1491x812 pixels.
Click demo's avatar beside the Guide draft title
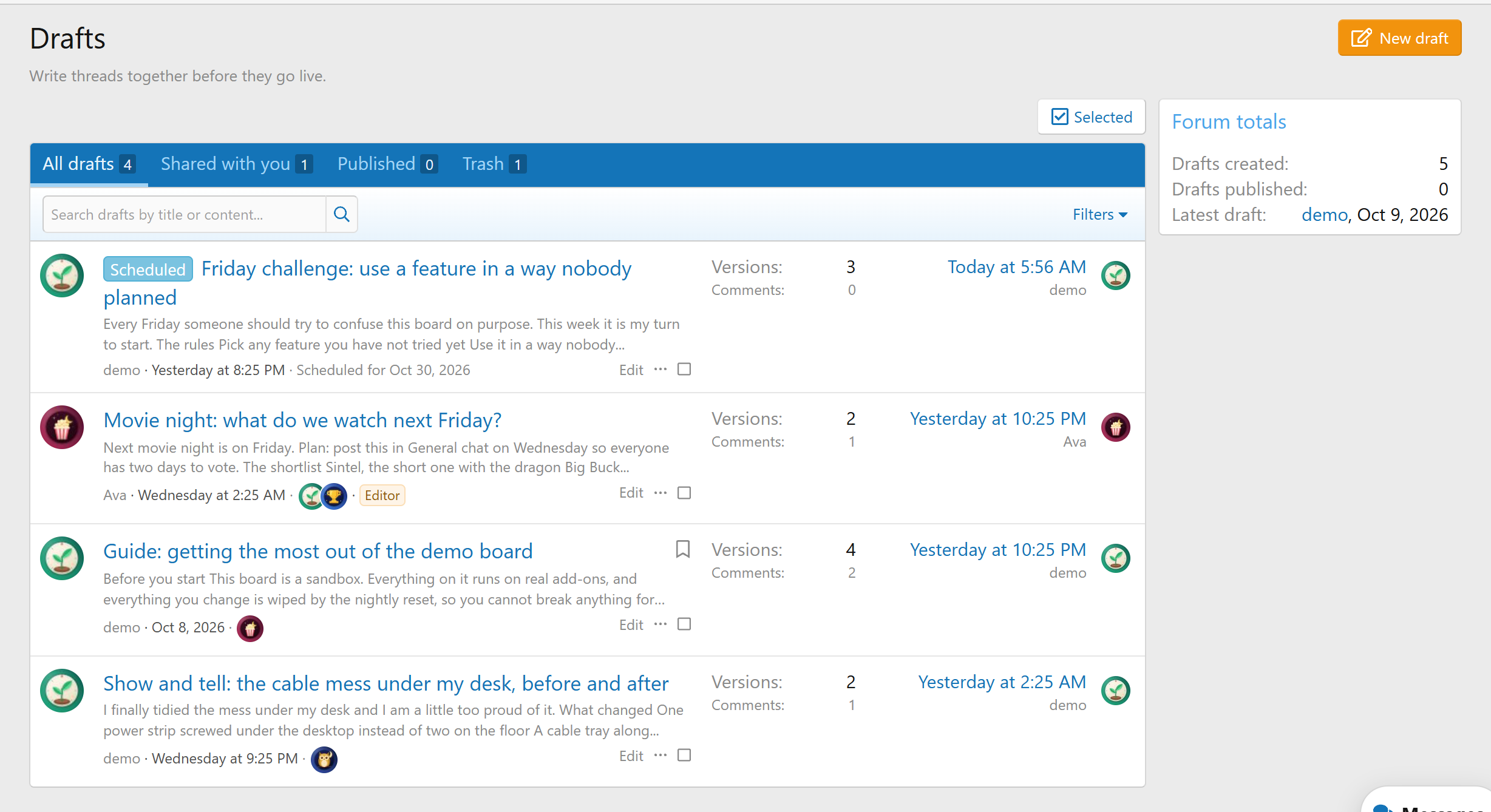tap(62, 558)
